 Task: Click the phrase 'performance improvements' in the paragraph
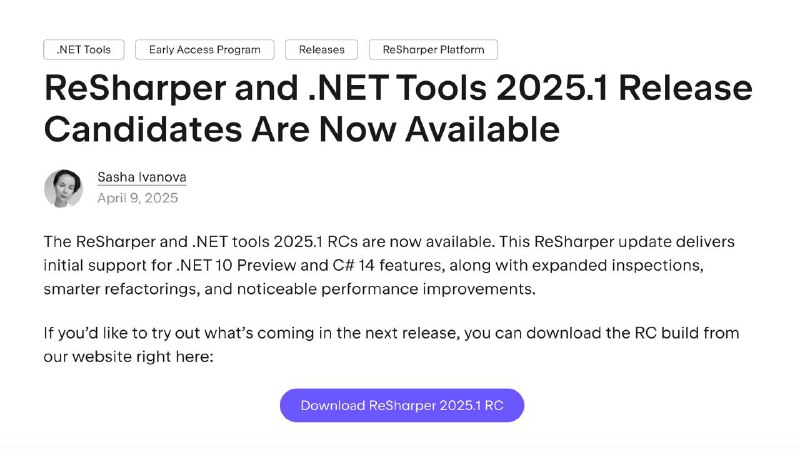click(428, 289)
